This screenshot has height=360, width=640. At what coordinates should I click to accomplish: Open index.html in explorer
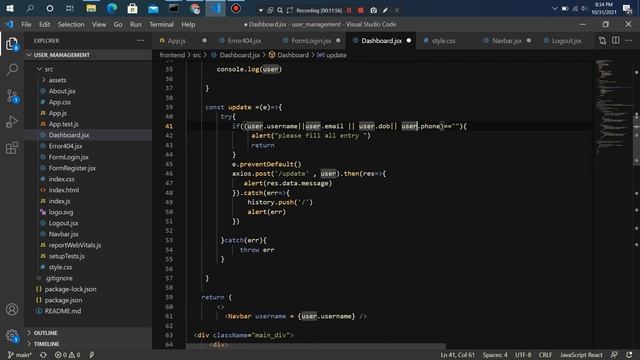click(x=64, y=190)
